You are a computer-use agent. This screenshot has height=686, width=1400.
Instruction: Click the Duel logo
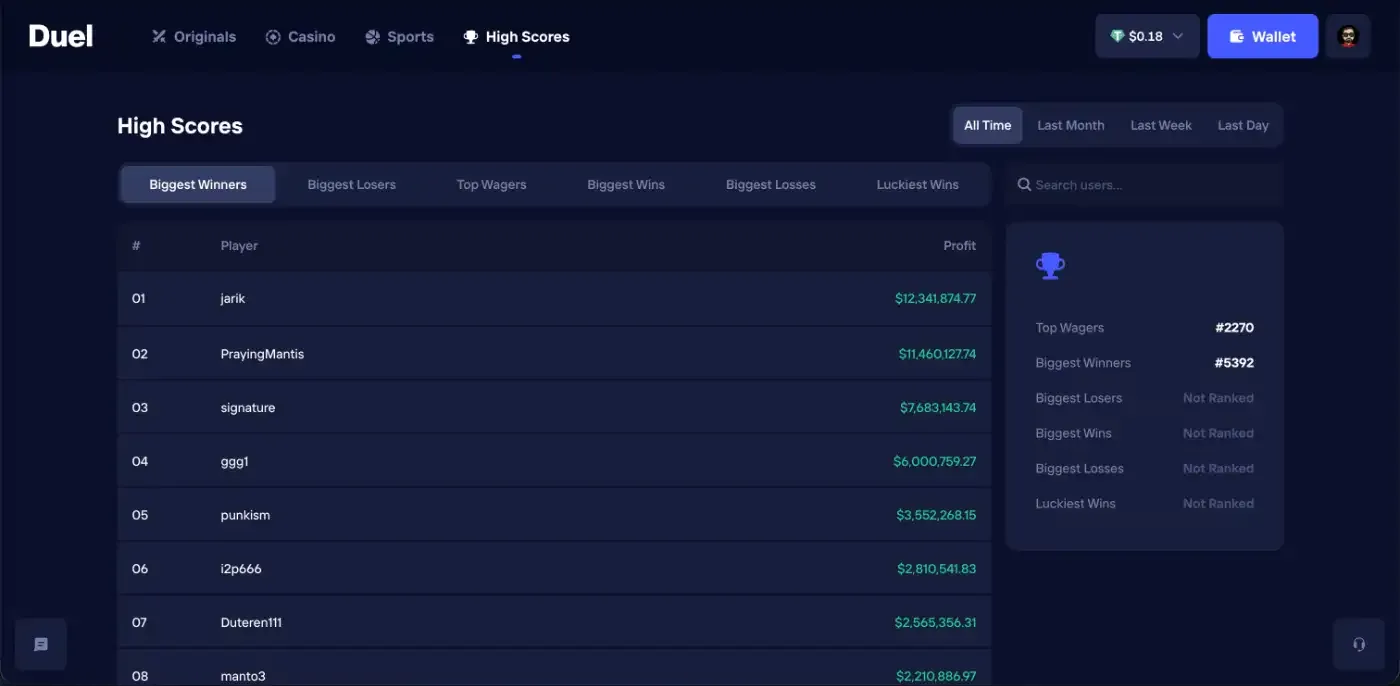click(x=61, y=36)
